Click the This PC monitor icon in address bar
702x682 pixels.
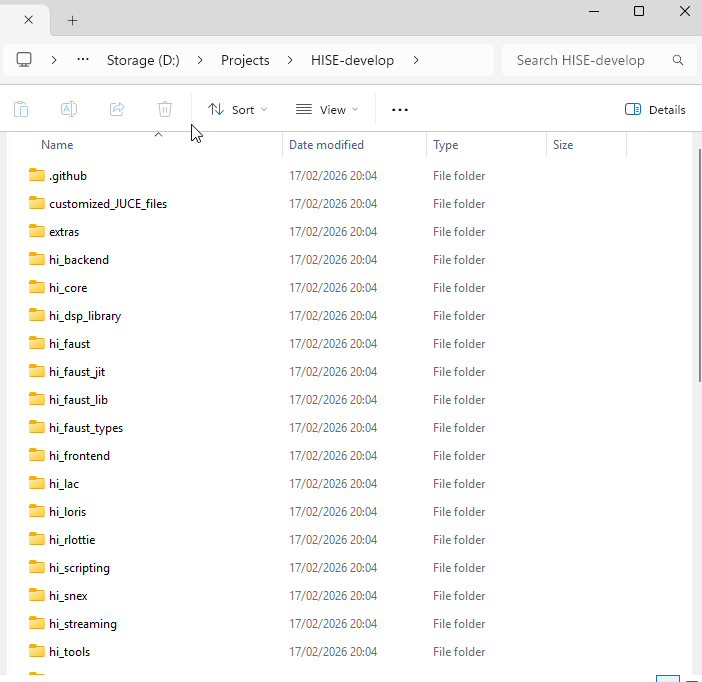24,60
